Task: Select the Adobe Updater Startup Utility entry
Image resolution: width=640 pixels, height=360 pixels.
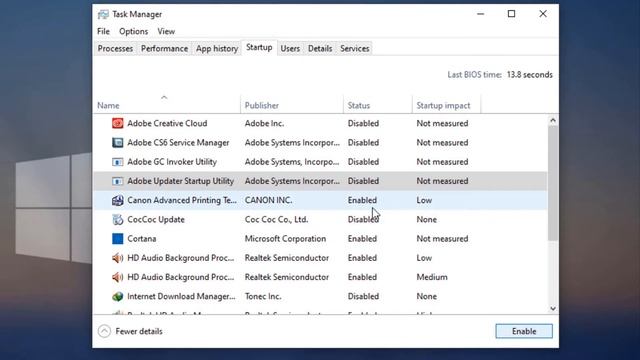Action: pos(180,181)
